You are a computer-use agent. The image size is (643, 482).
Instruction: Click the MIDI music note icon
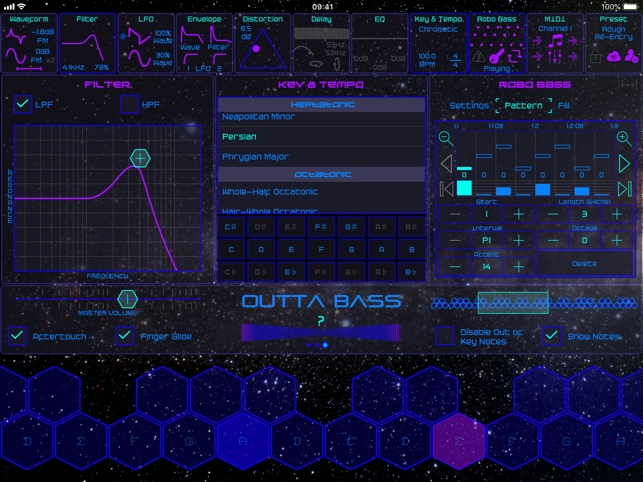tap(555, 41)
